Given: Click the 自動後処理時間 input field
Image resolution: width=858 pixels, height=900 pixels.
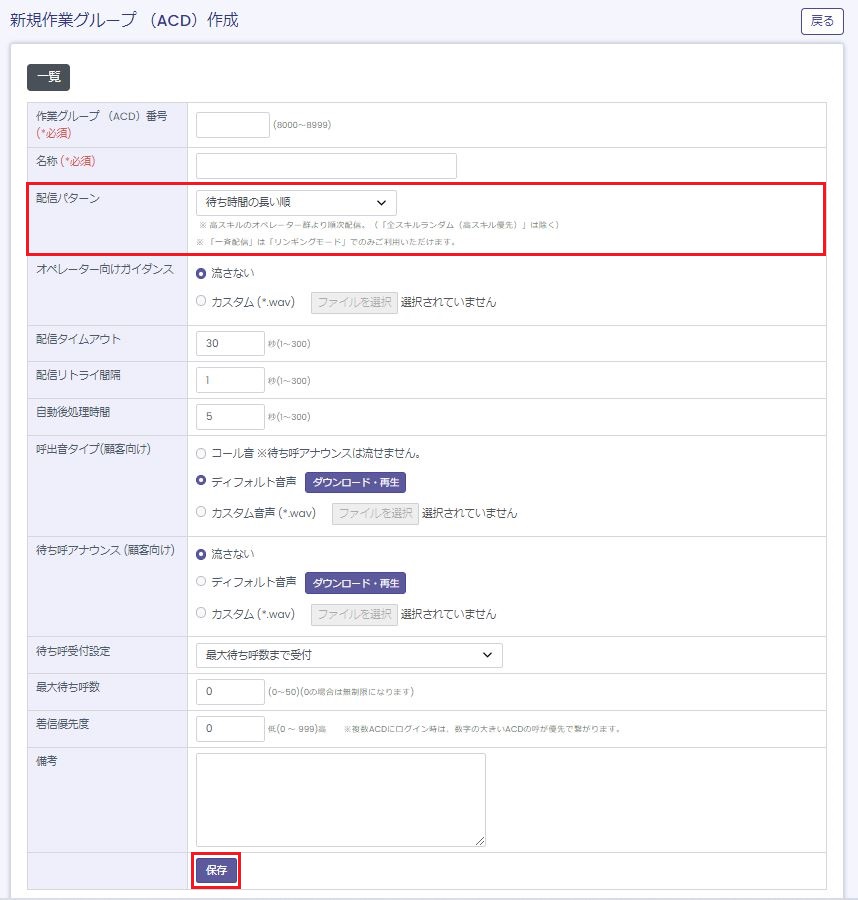Looking at the screenshot, I should point(230,417).
